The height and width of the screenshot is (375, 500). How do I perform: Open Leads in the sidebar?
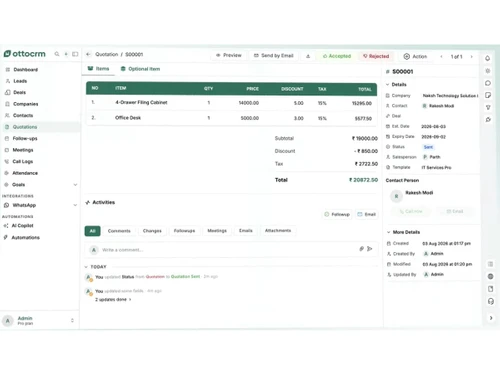tap(20, 81)
